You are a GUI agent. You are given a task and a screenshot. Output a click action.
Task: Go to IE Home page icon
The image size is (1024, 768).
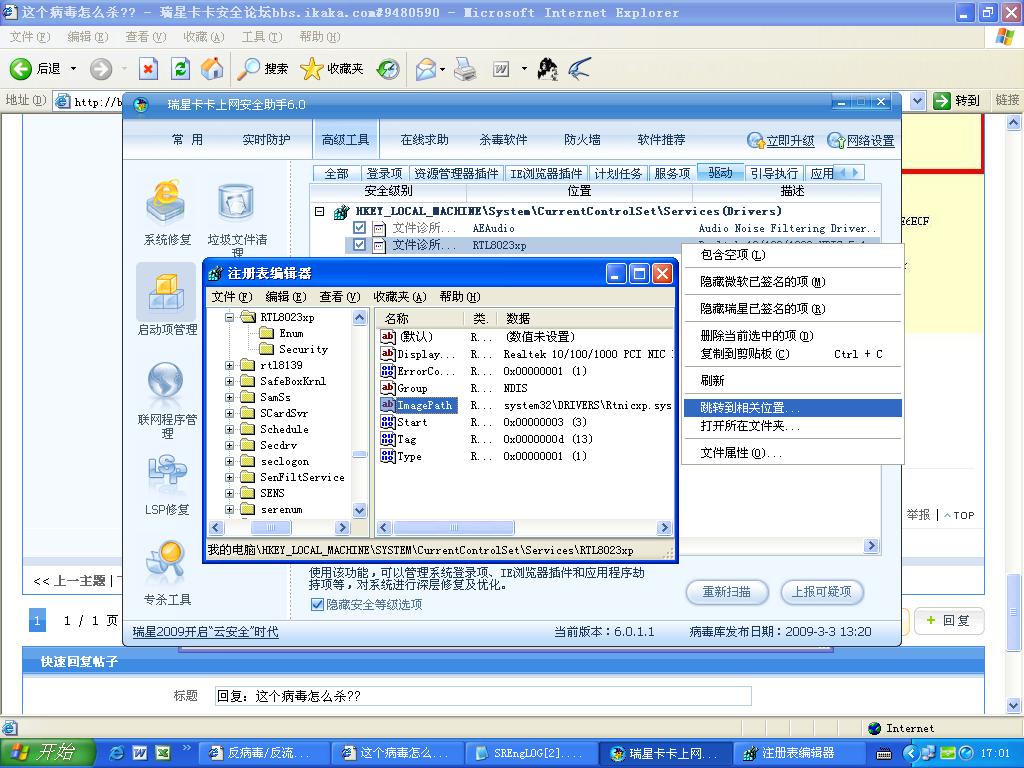click(212, 69)
